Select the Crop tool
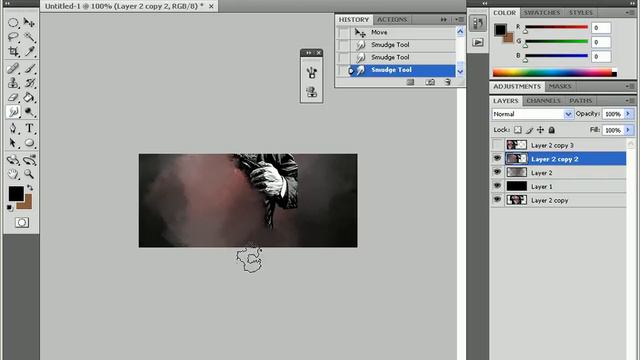The image size is (640, 360). click(x=13, y=51)
